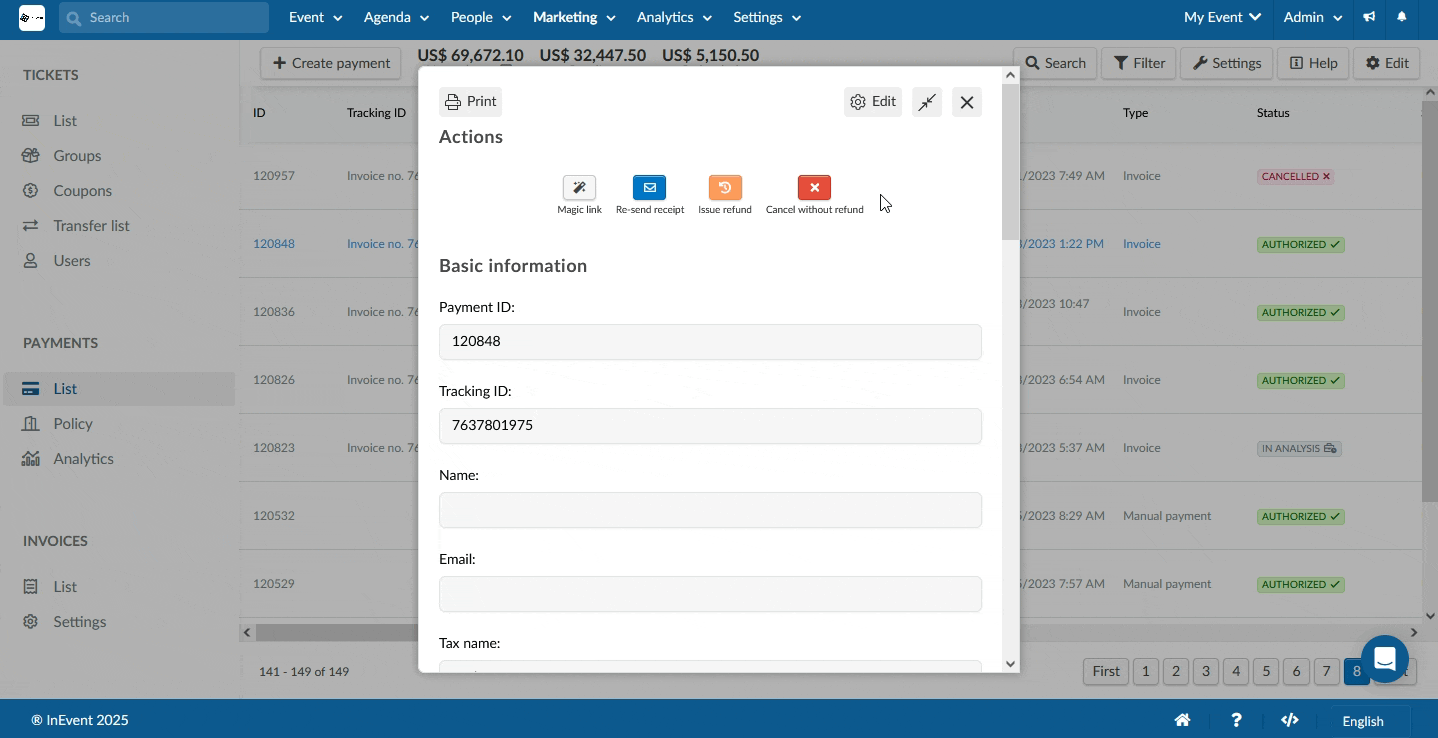Screen dimensions: 1438x738
Task: Go to page 5
Action: pyautogui.click(x=1266, y=671)
